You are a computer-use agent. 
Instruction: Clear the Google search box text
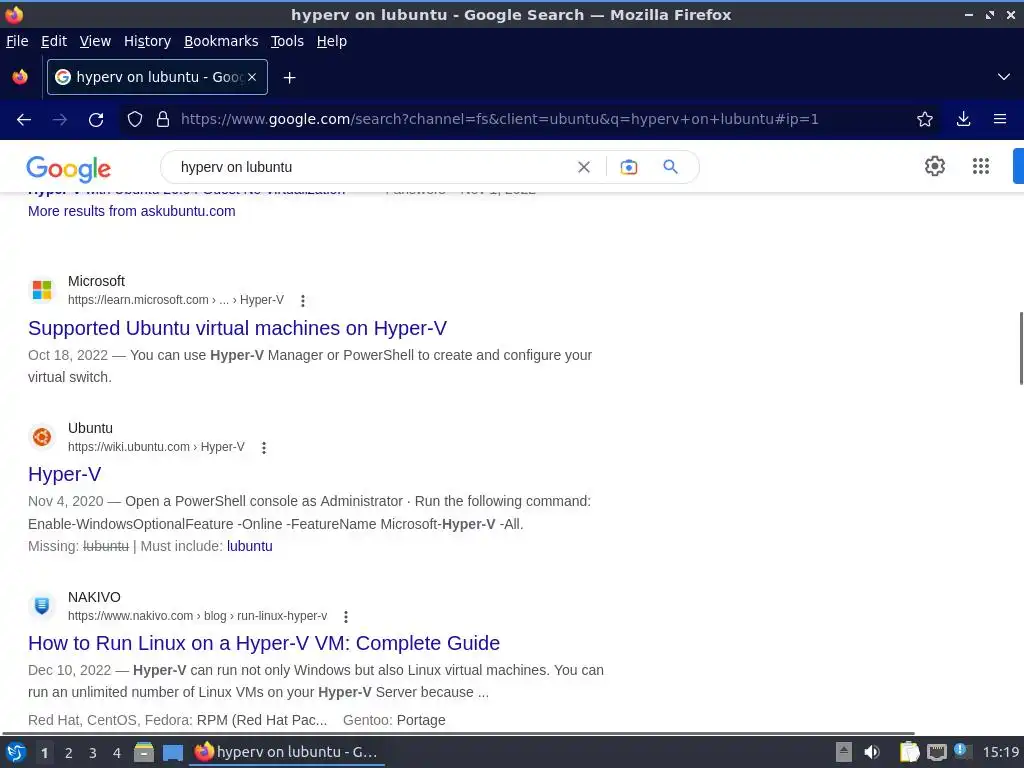coord(584,167)
